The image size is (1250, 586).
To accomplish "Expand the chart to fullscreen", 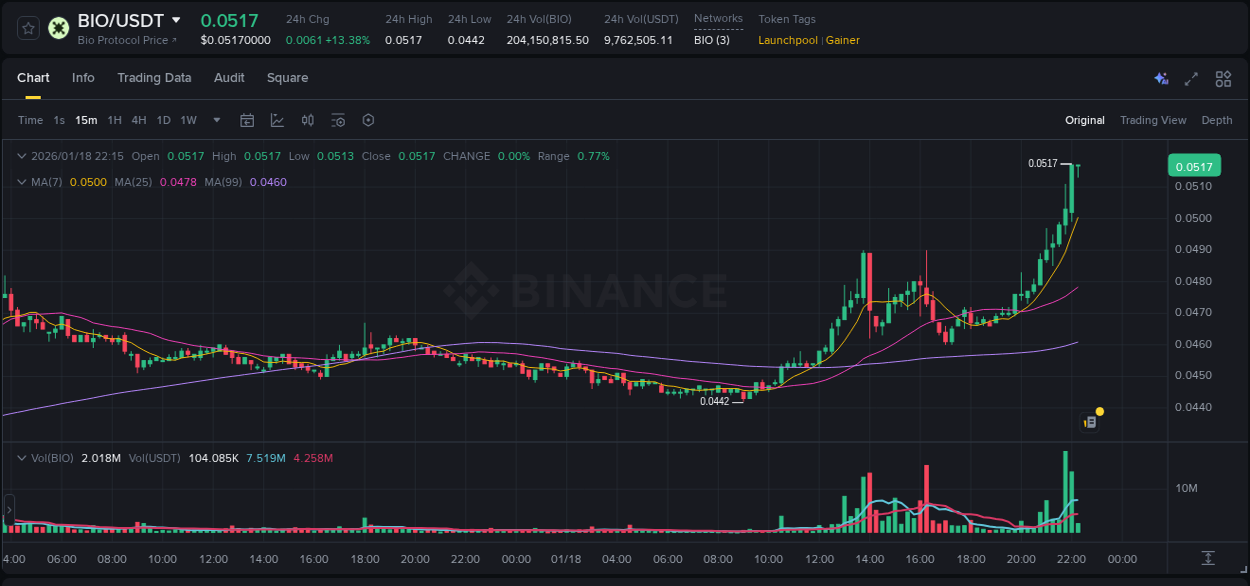I will click(x=1190, y=78).
